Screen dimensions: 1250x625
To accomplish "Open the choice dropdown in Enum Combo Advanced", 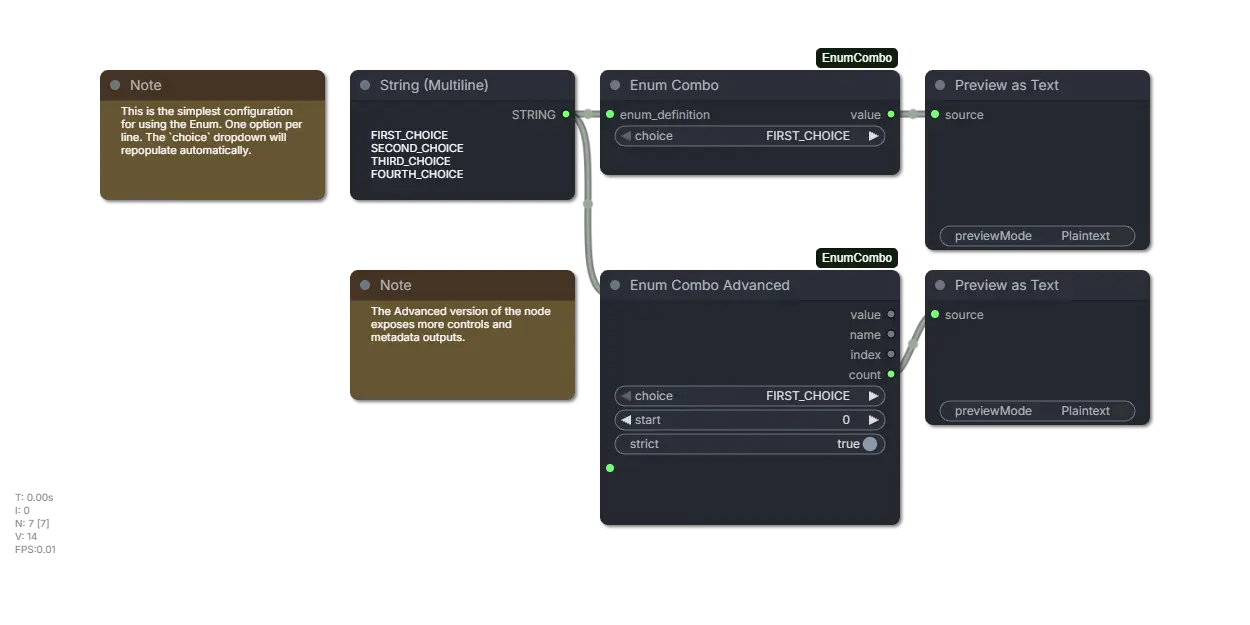I will tap(750, 396).
